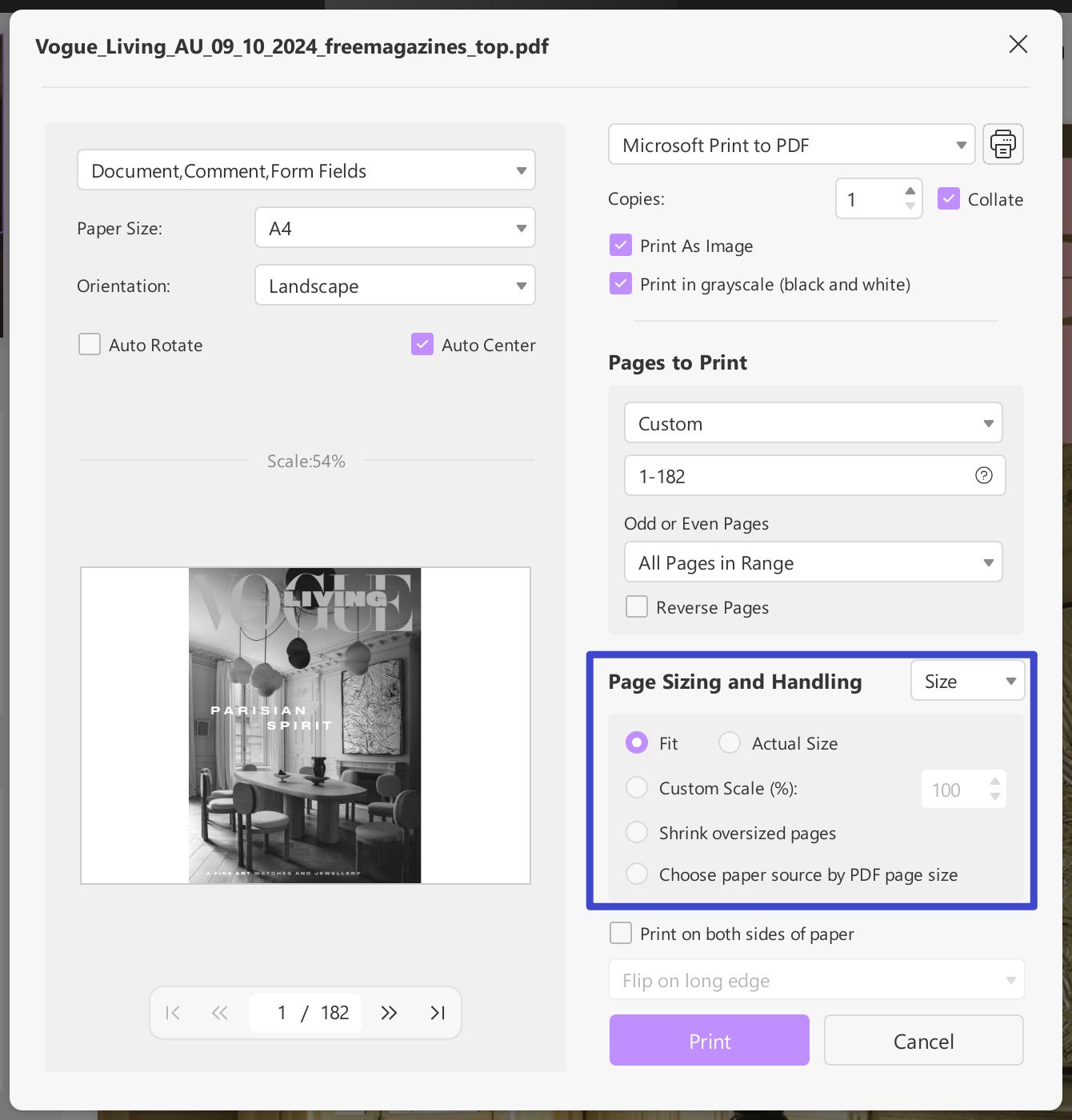
Task: Click the Print button
Action: coord(709,1041)
